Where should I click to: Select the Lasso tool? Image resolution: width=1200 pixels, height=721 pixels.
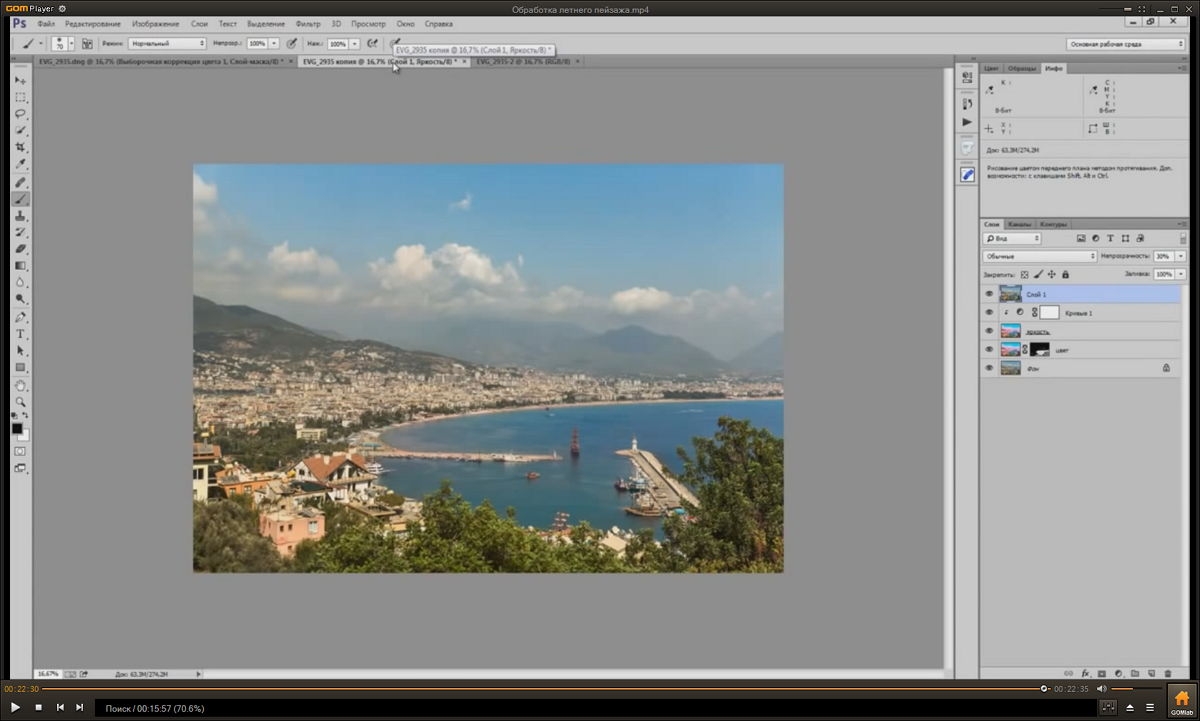[x=21, y=114]
